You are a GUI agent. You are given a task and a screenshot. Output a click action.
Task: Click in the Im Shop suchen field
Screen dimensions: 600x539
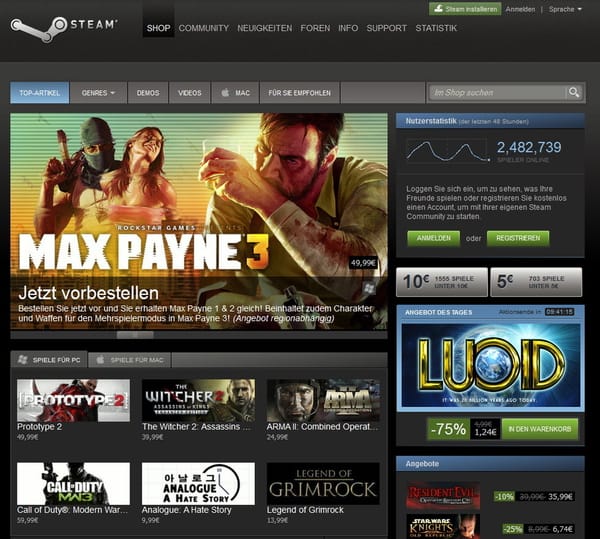[x=497, y=93]
